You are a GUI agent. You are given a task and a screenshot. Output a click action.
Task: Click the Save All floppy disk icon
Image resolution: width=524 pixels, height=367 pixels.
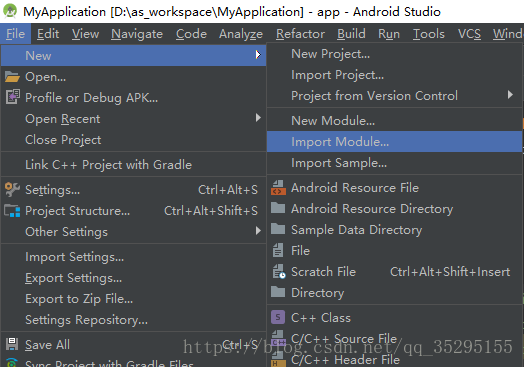pyautogui.click(x=12, y=344)
